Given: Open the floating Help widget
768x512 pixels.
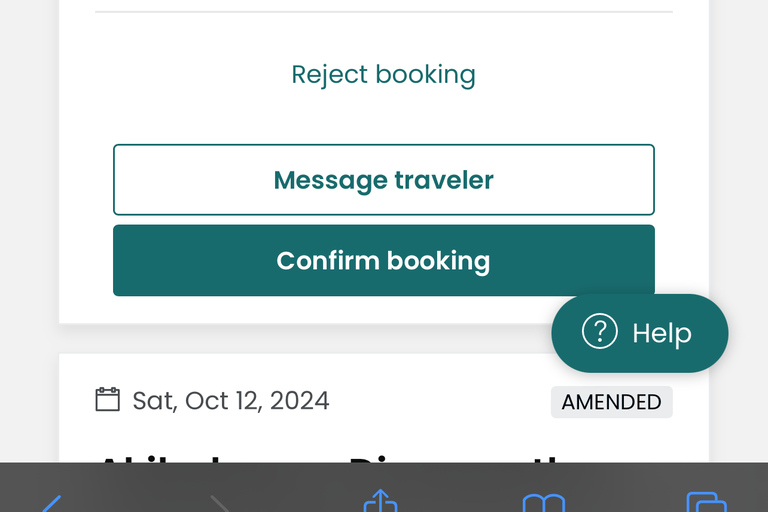Looking at the screenshot, I should point(640,333).
